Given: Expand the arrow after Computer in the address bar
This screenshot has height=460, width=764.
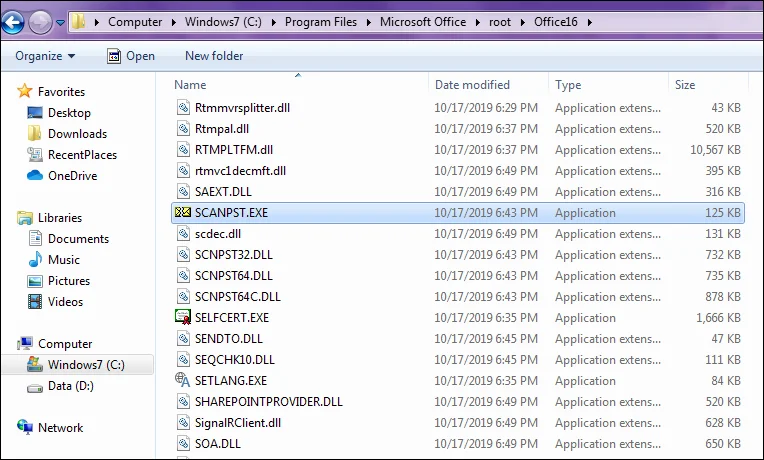Looking at the screenshot, I should coord(173,22).
